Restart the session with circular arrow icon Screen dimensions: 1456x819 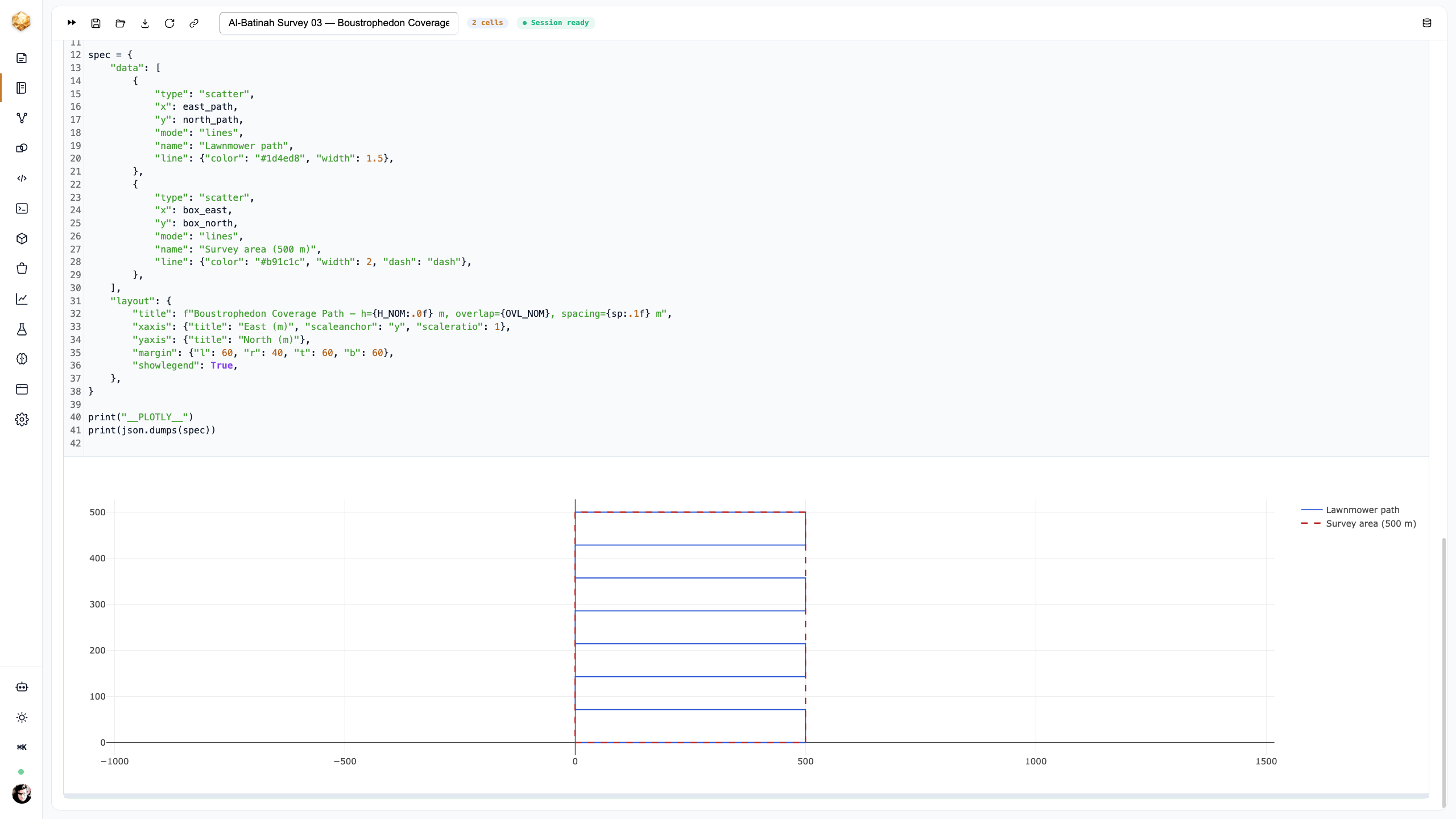[x=169, y=23]
